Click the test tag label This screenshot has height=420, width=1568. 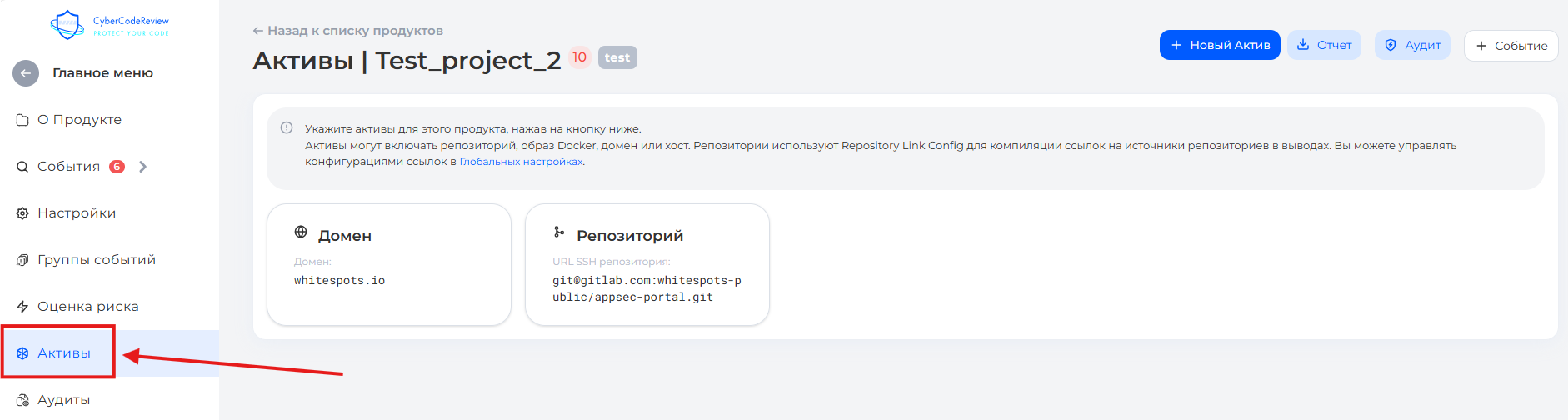[x=617, y=57]
